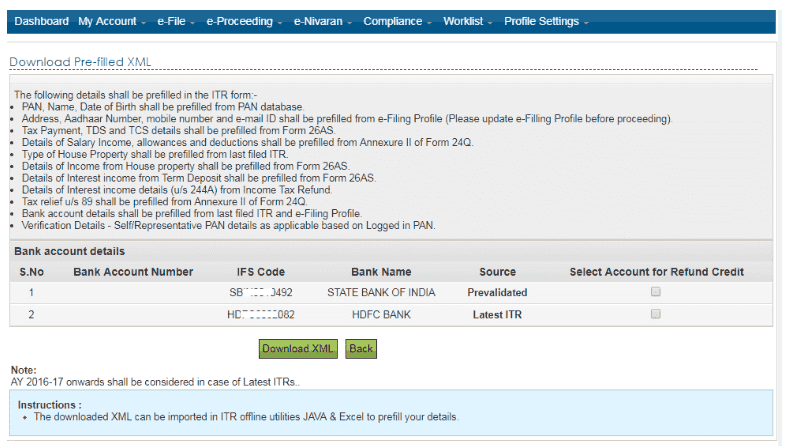Expand the My Account dropdown menu
The width and height of the screenshot is (787, 446).
[112, 21]
